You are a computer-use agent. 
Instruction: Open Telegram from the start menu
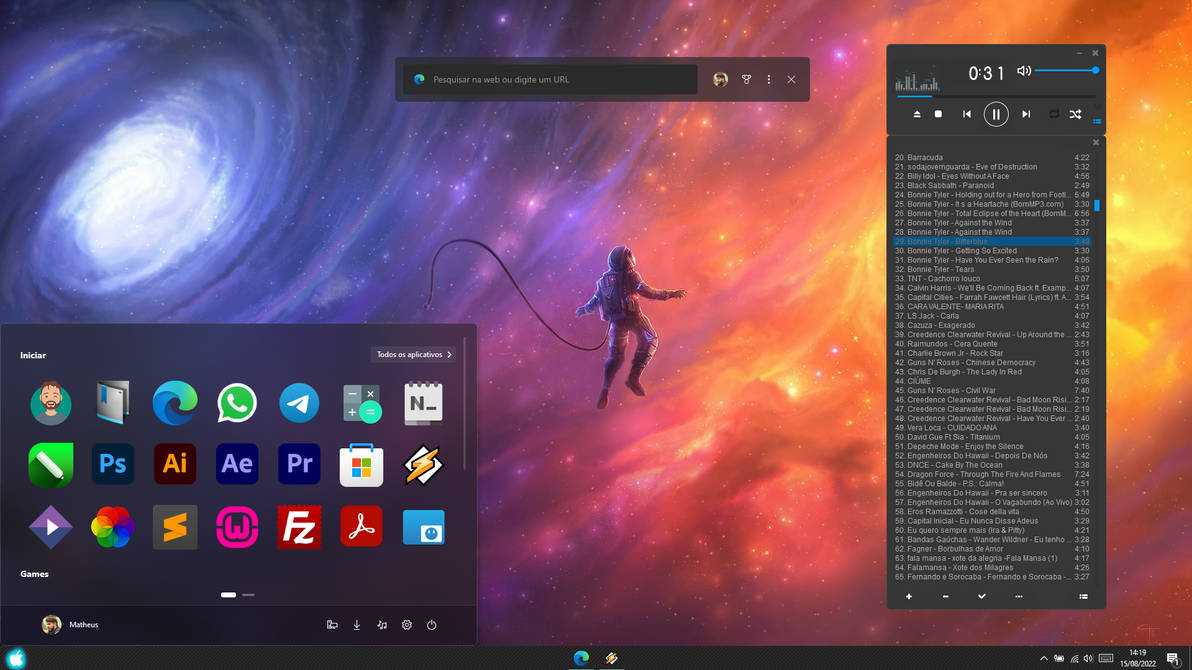point(298,402)
